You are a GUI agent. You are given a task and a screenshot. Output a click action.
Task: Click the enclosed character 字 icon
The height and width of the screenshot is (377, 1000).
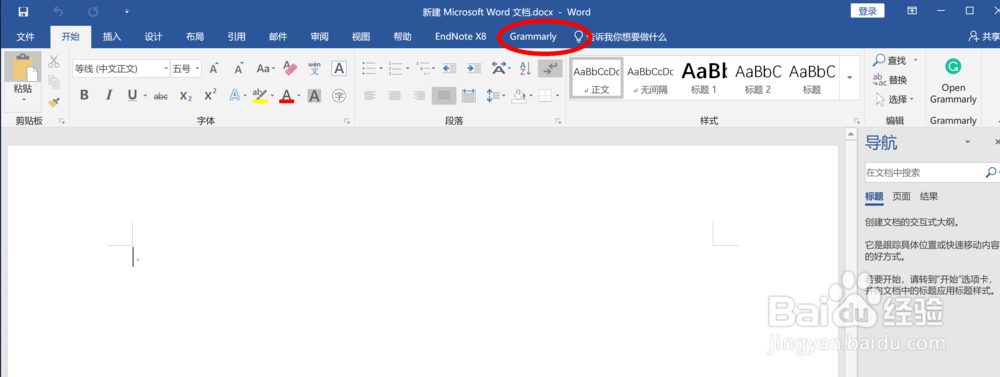coord(339,96)
